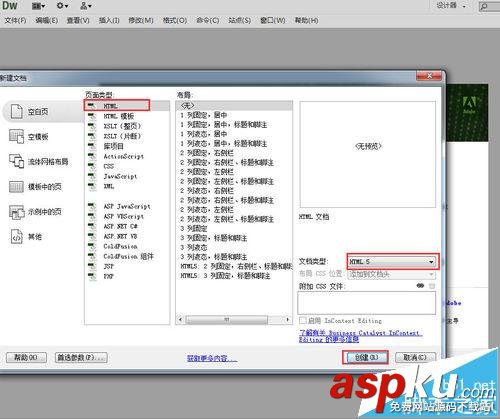Open the layout menu icon in the Dreamweaver toolbar
The height and width of the screenshot is (419, 500).
pyautogui.click(x=39, y=6)
